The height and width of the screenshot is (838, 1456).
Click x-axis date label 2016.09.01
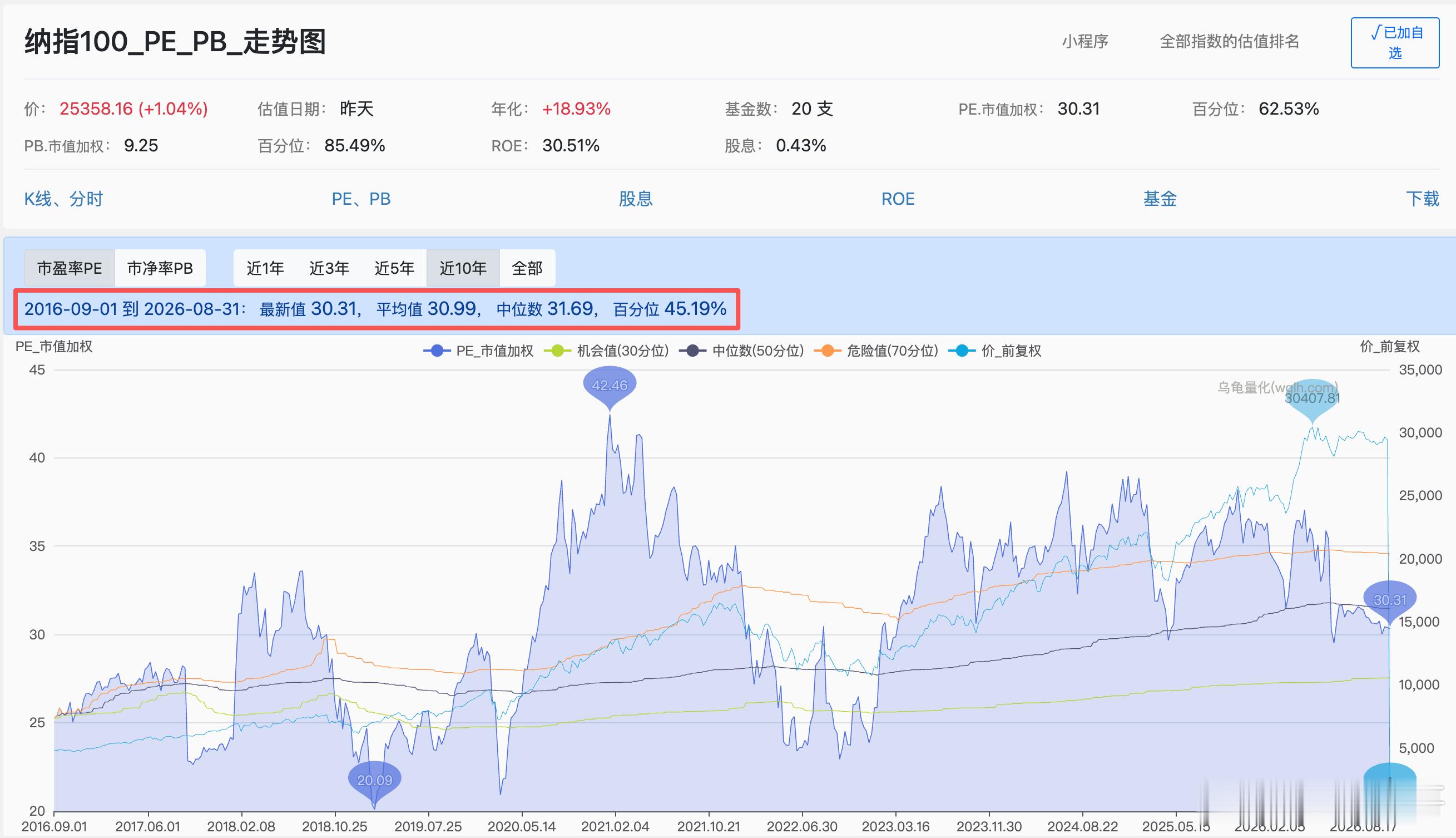pyautogui.click(x=54, y=826)
